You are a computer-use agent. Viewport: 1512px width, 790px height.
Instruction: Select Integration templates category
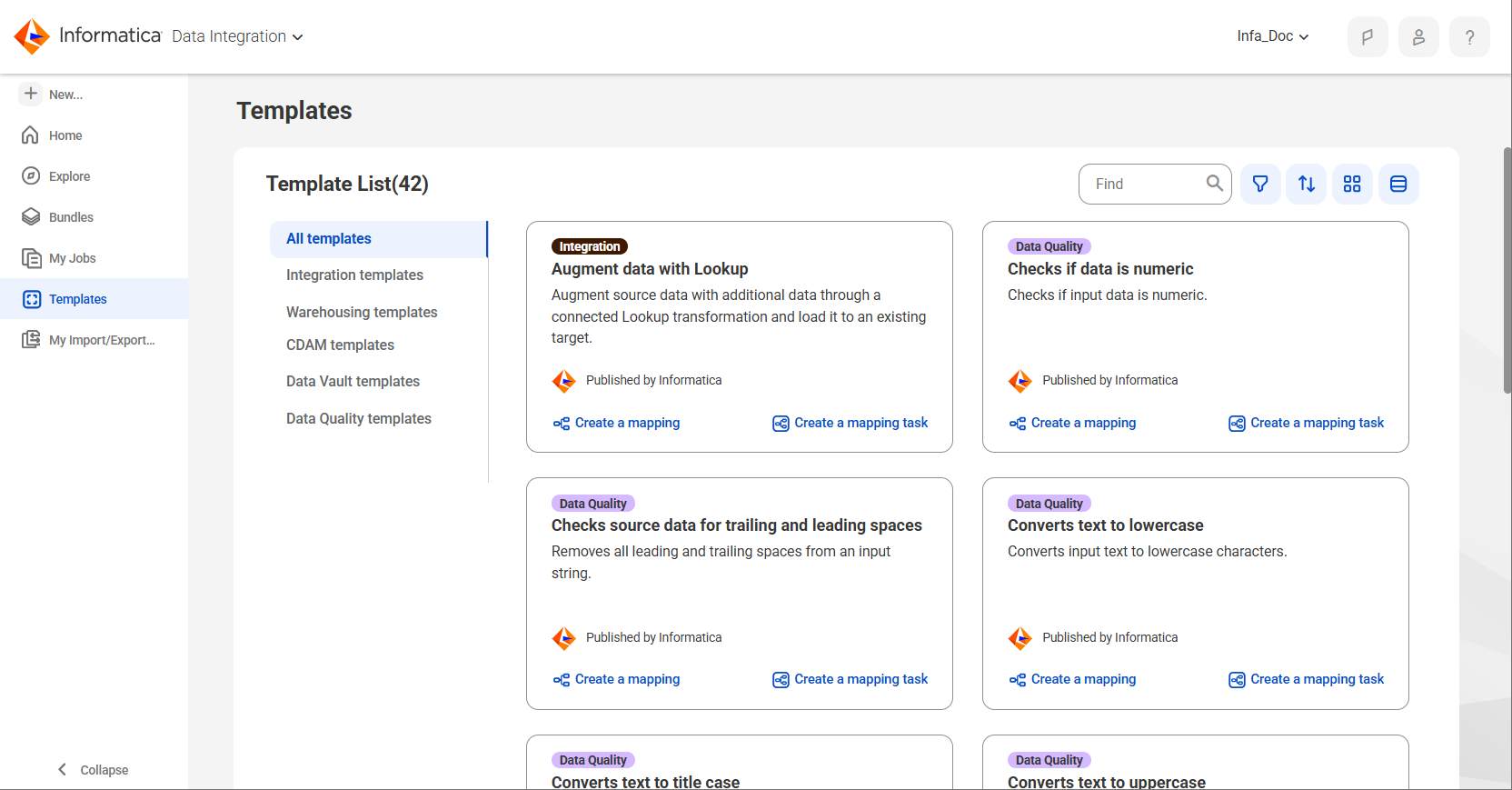354,275
